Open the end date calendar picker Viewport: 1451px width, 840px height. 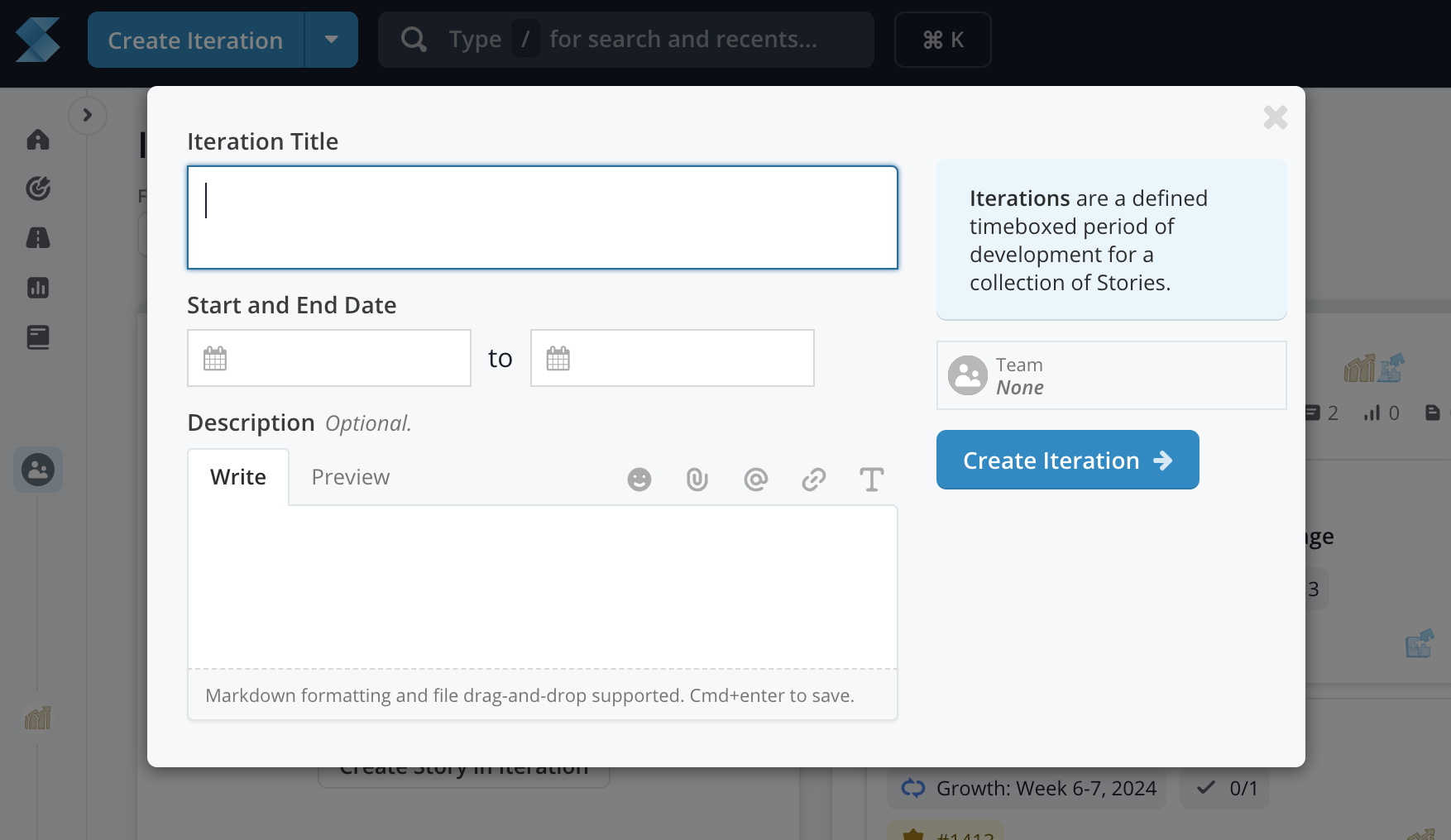[x=673, y=358]
